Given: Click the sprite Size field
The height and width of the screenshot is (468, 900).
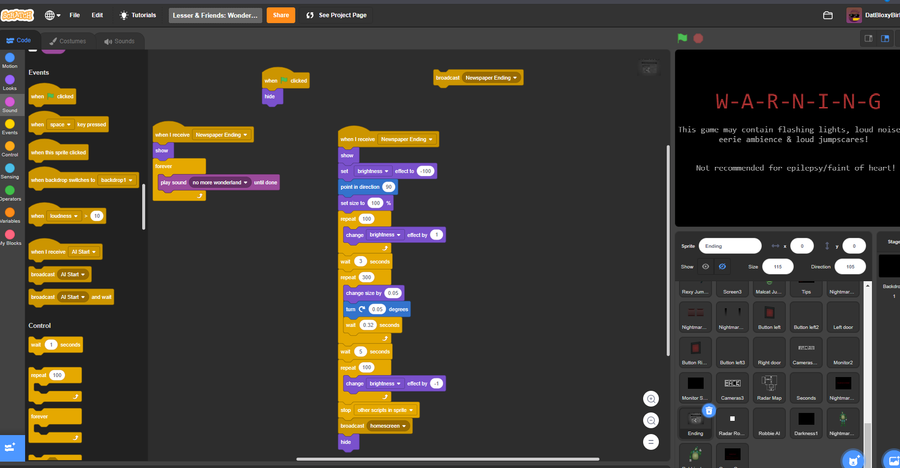Looking at the screenshot, I should click(x=778, y=267).
